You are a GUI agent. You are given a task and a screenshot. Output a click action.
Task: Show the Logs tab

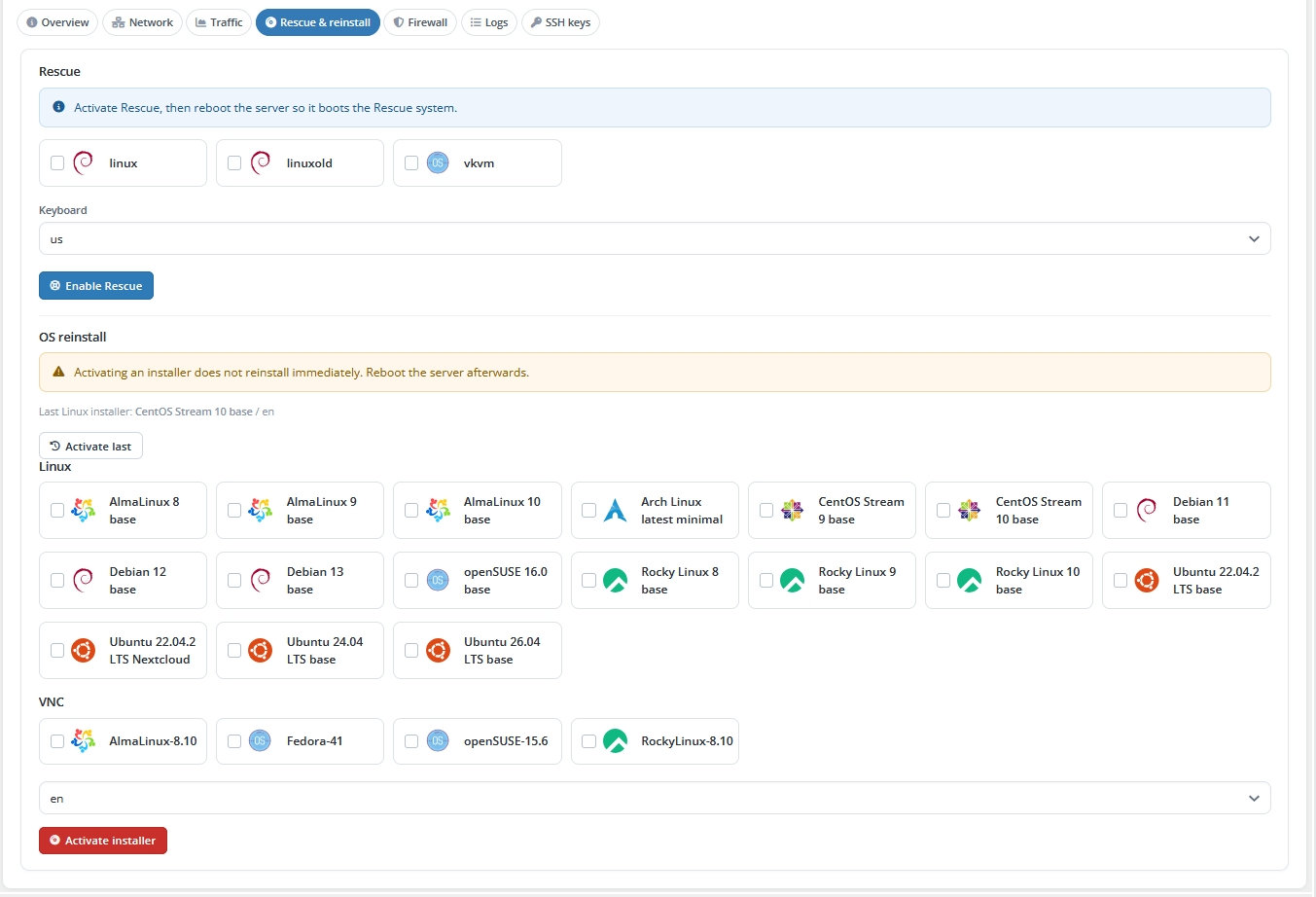click(489, 22)
